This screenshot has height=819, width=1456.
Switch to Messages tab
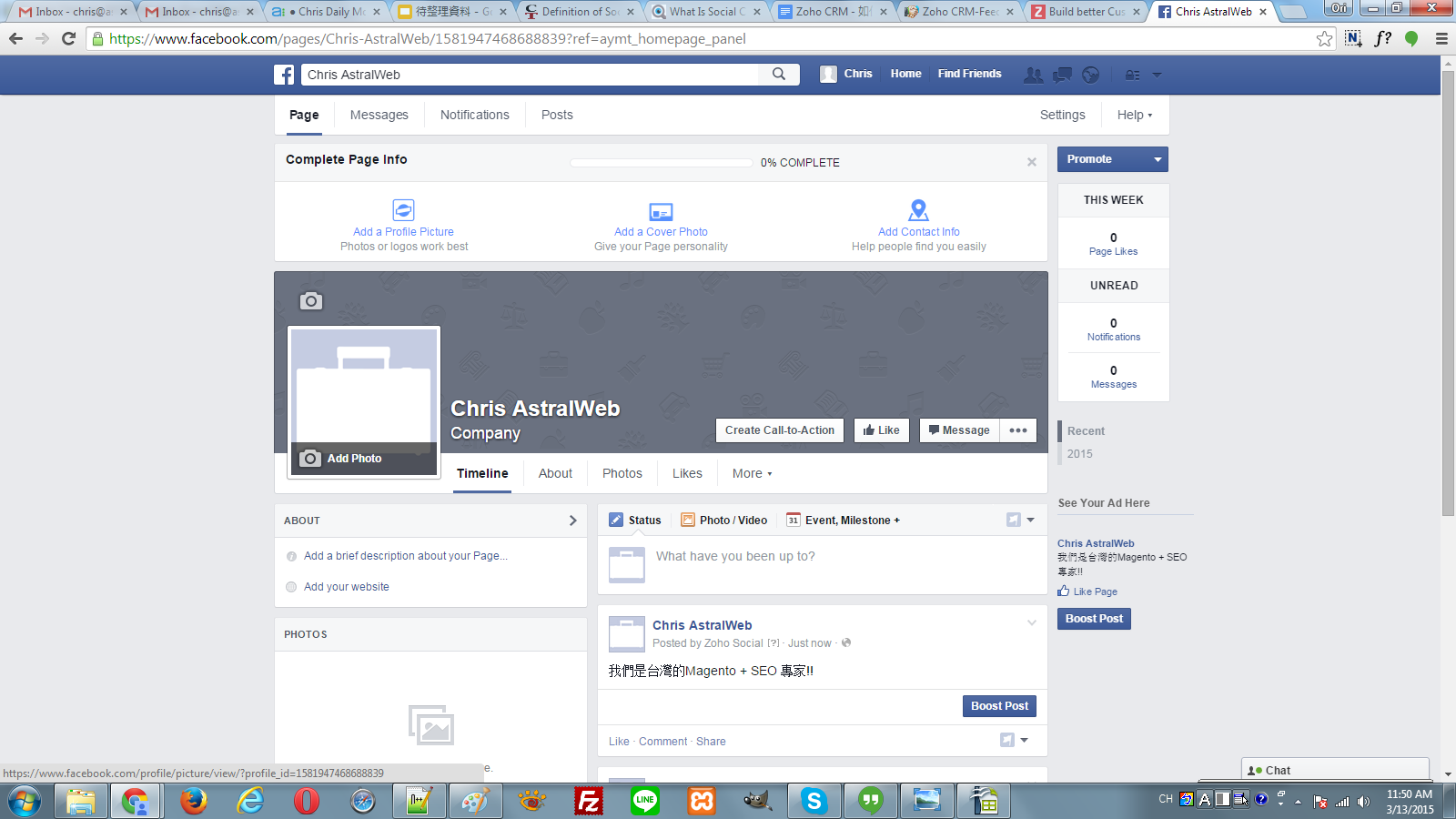[x=379, y=115]
